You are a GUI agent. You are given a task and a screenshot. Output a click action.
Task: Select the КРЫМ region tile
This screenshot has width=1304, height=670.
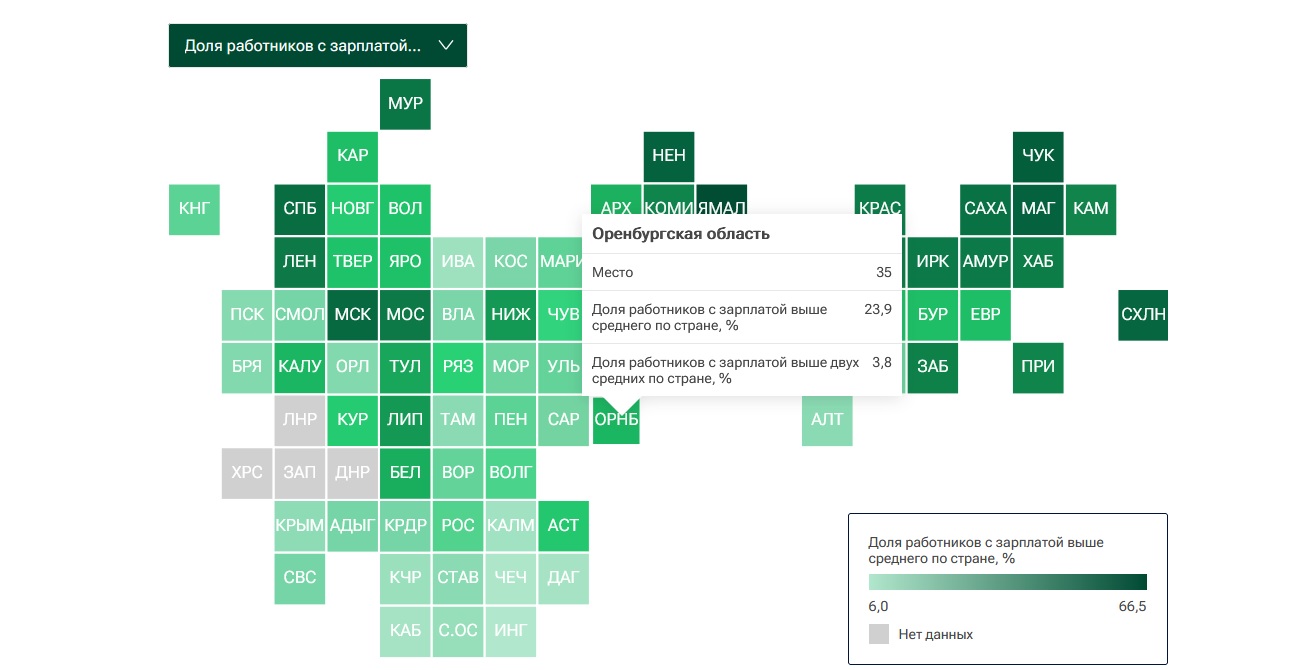coord(300,525)
